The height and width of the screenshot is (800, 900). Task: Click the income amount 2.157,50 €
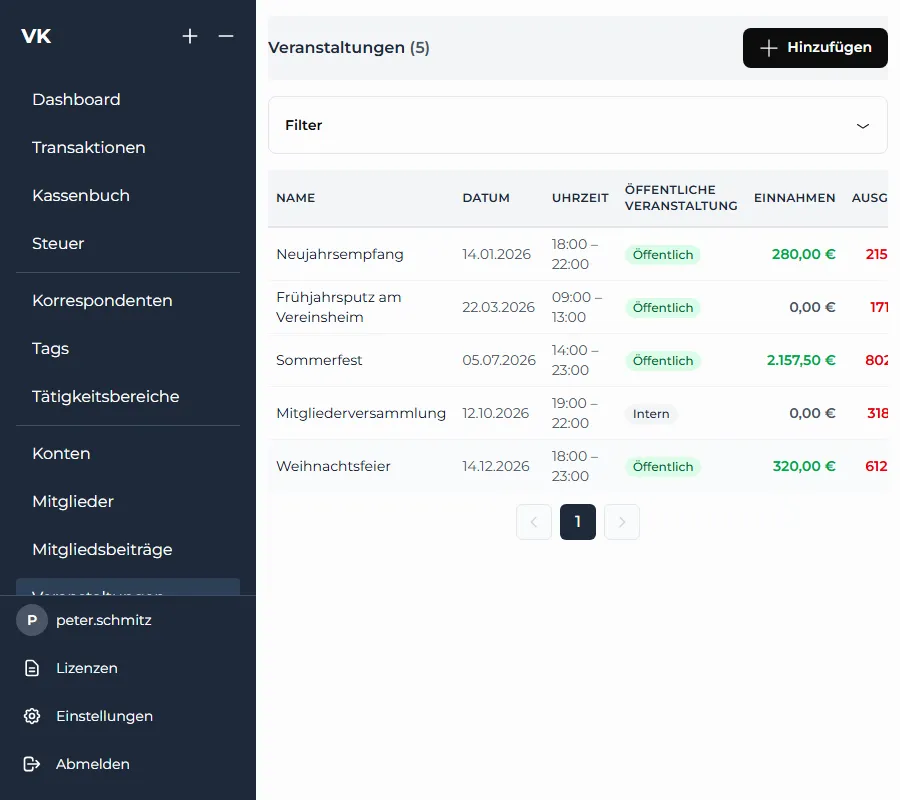click(801, 360)
